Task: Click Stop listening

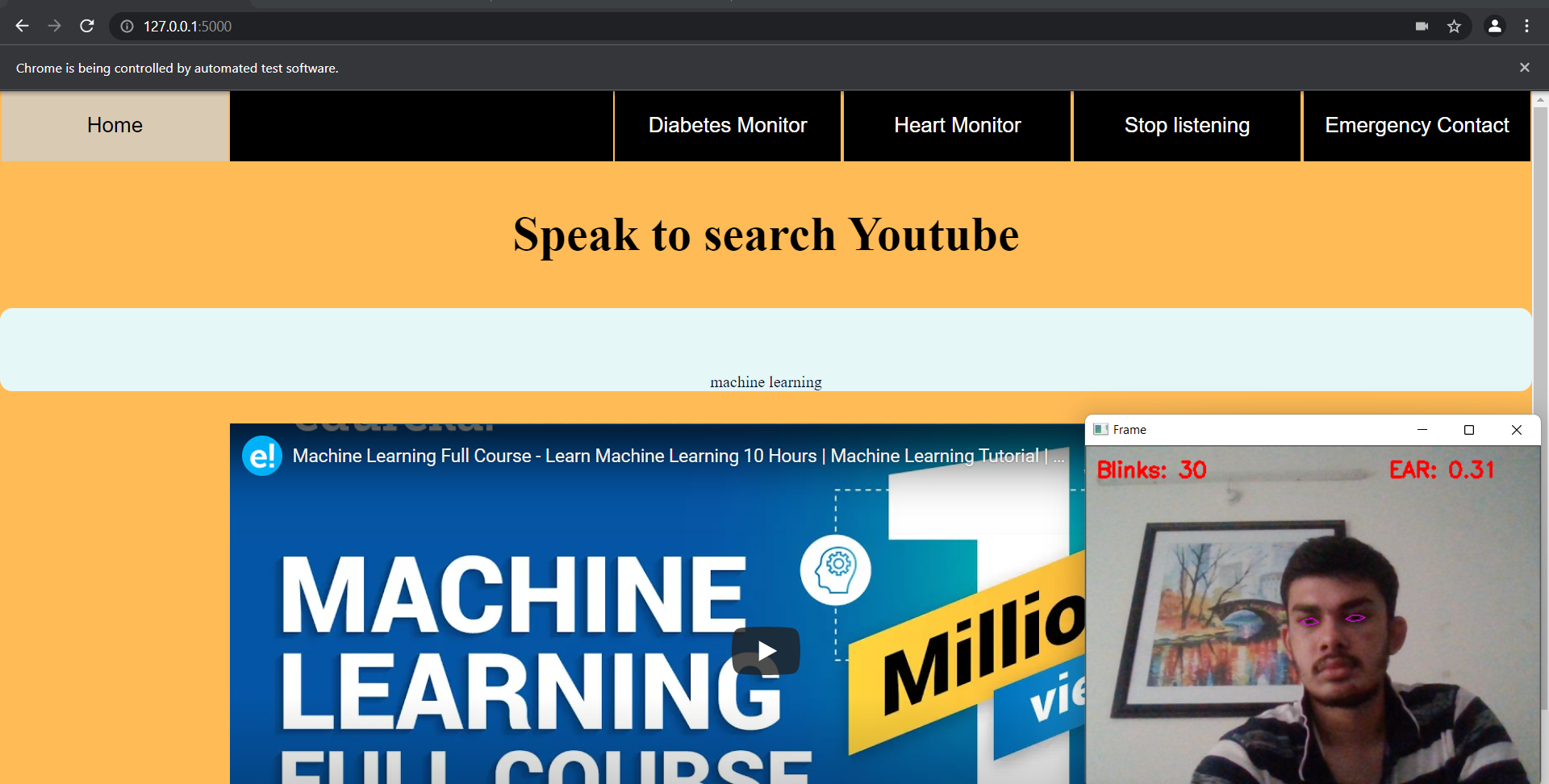Action: pyautogui.click(x=1188, y=126)
